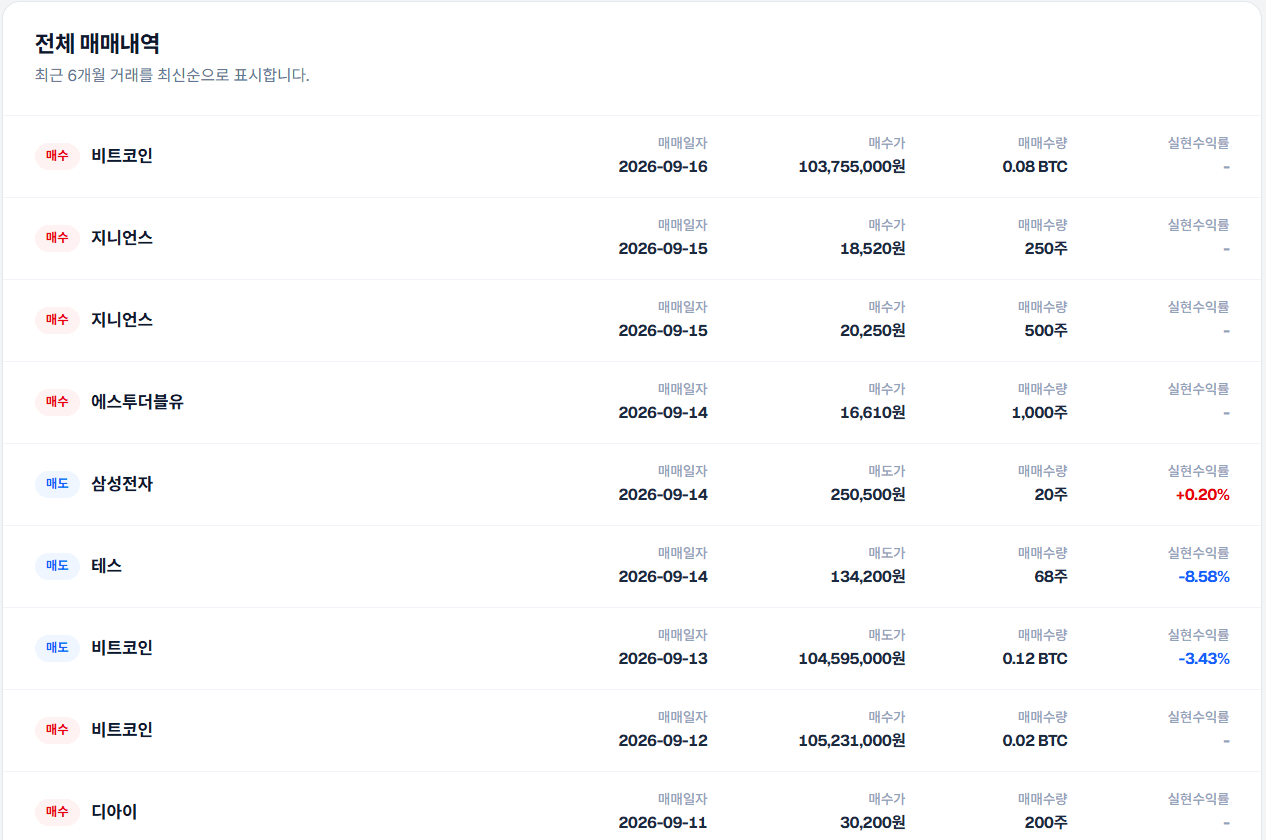The image size is (1266, 840).
Task: Click the "최근 6개월 거래를 최신순으로 표시합니다." subtitle
Action: [x=172, y=75]
